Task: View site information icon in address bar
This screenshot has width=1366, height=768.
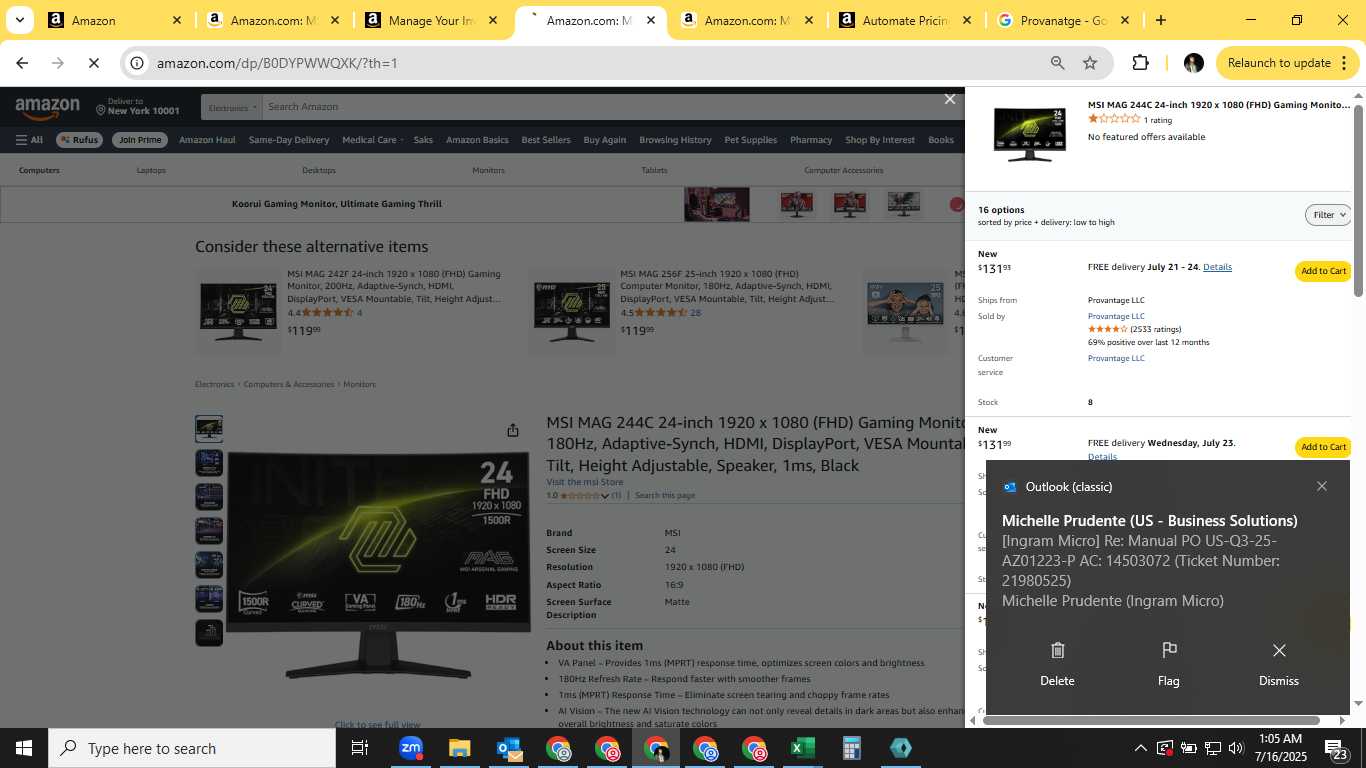Action: click(138, 63)
